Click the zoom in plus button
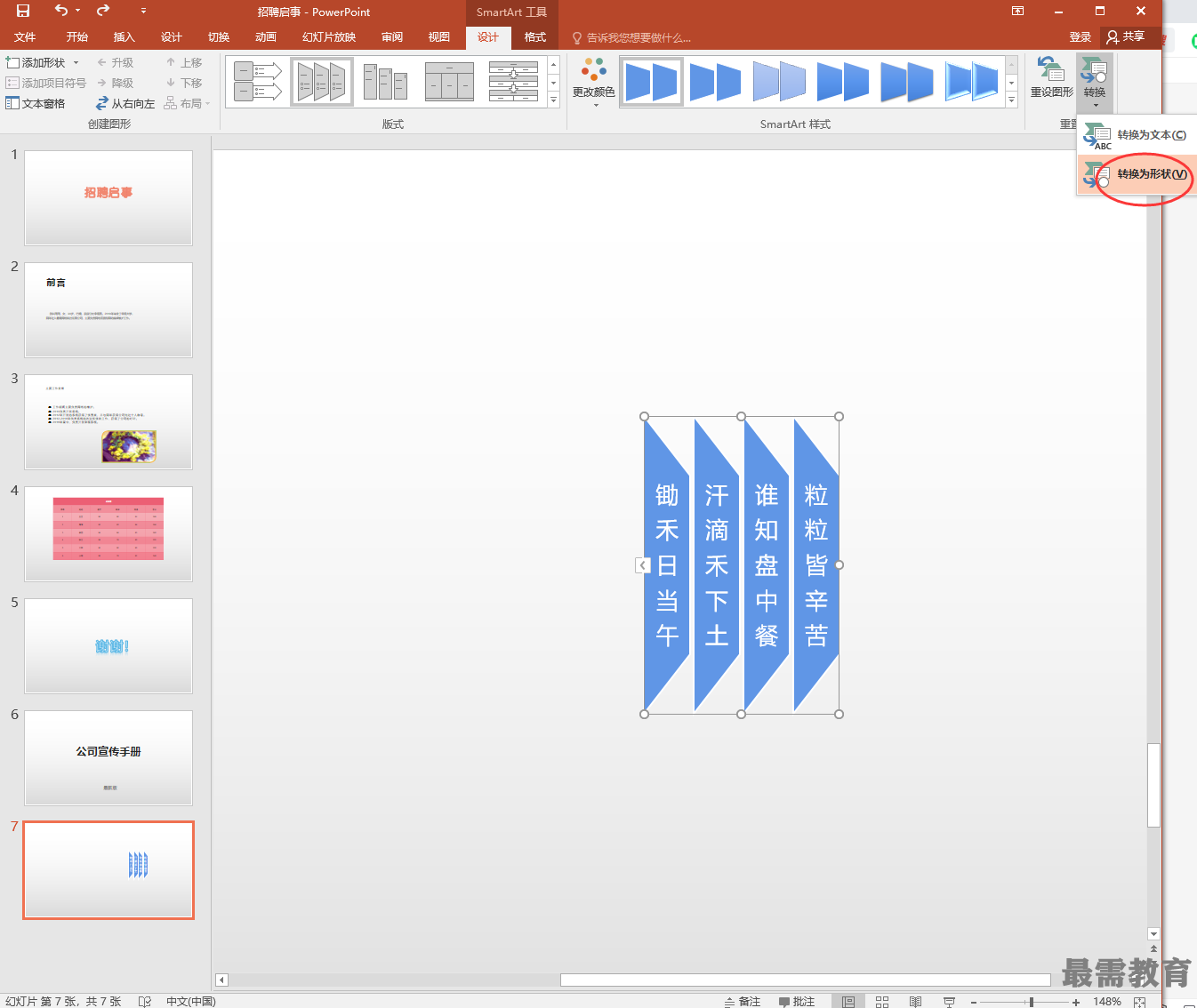 tap(1076, 1002)
